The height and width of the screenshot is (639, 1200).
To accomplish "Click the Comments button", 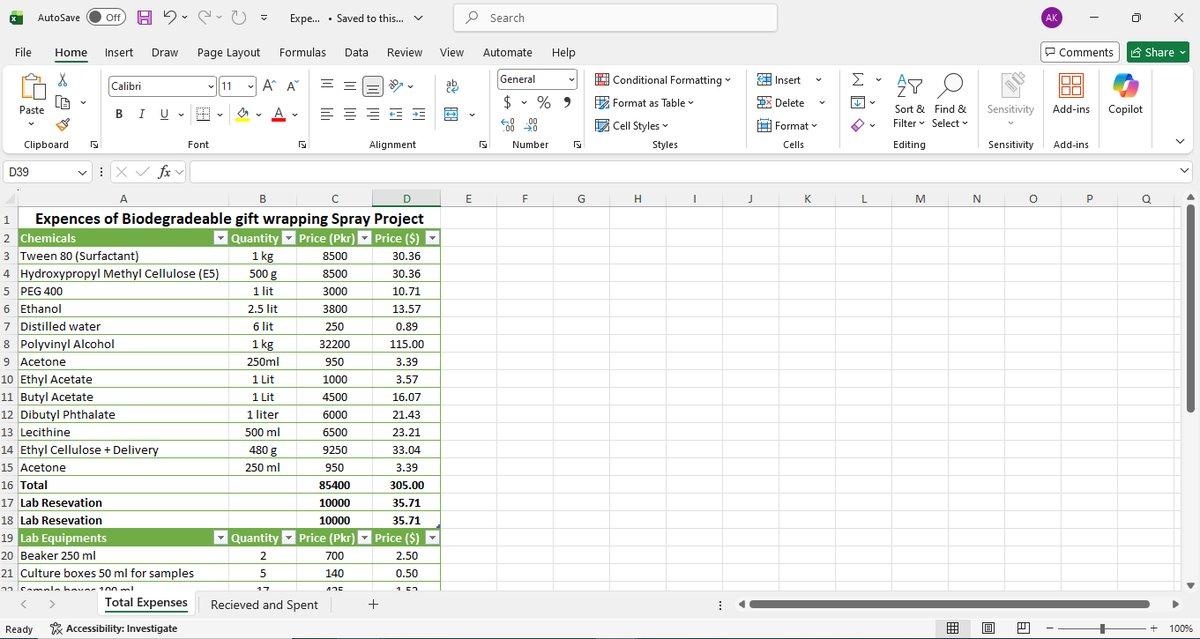I will (1078, 52).
